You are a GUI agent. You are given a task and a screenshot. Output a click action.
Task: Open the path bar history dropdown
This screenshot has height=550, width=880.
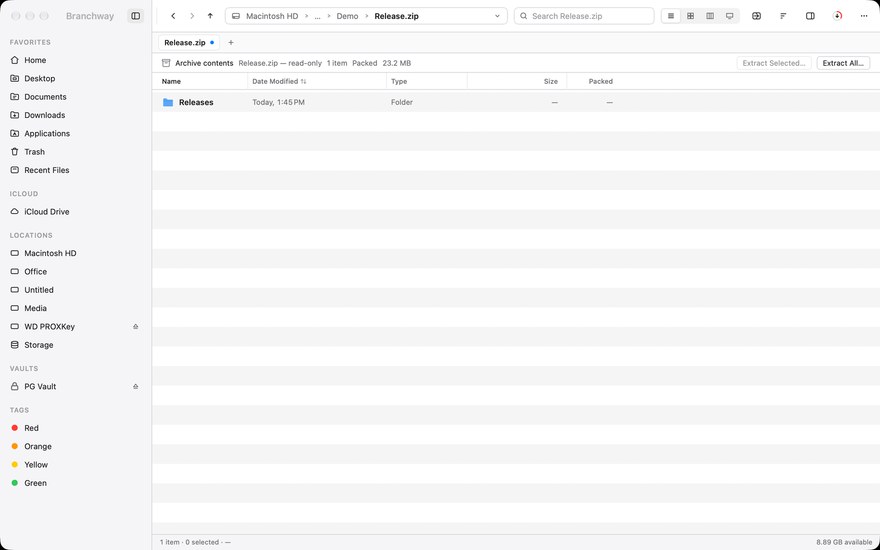497,16
